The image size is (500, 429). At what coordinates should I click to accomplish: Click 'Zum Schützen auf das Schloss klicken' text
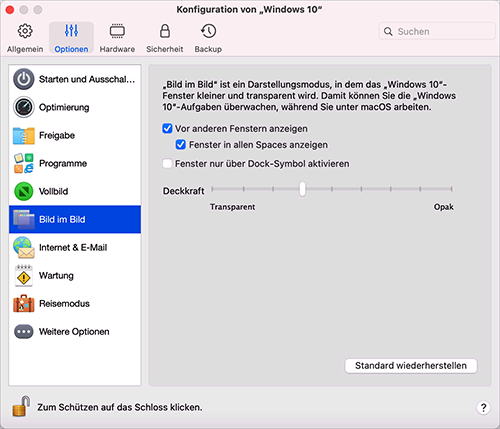coord(120,407)
